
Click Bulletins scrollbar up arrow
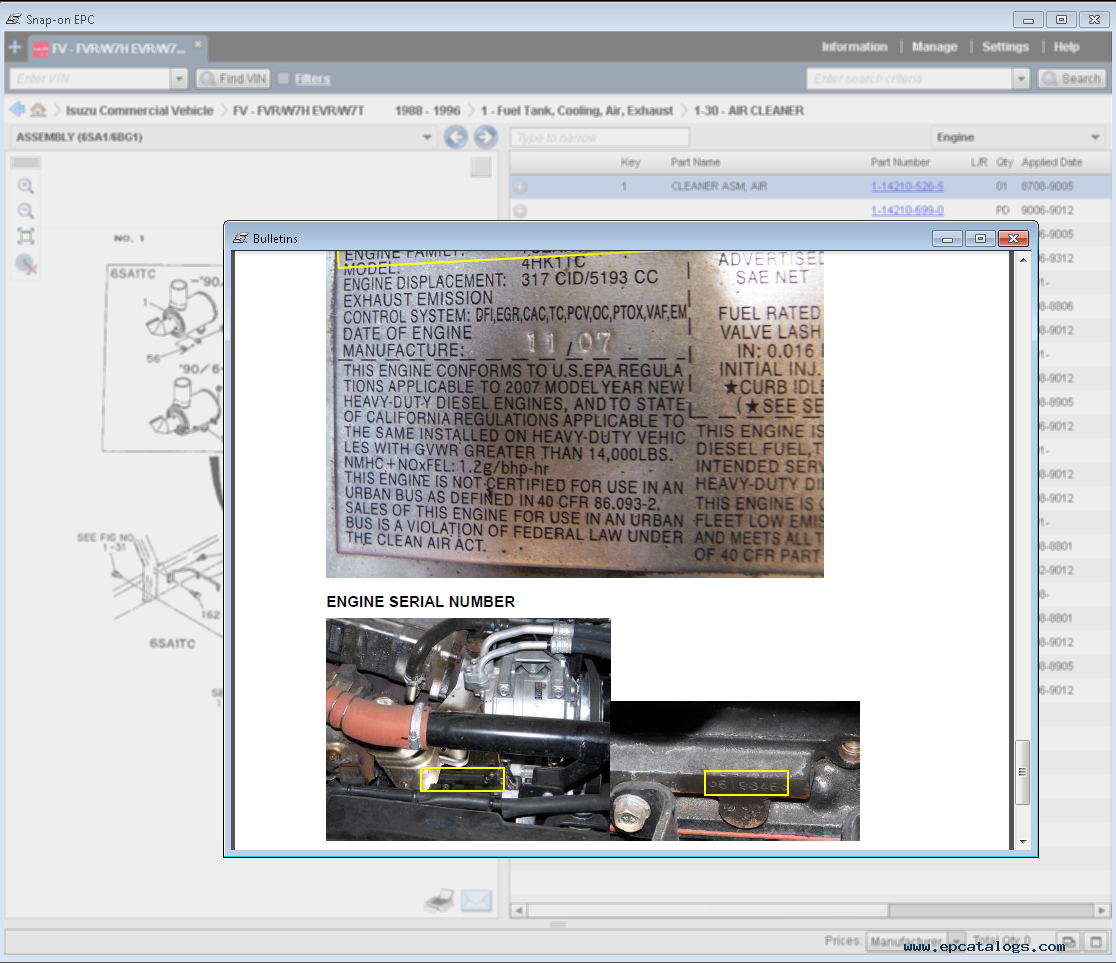1023,260
